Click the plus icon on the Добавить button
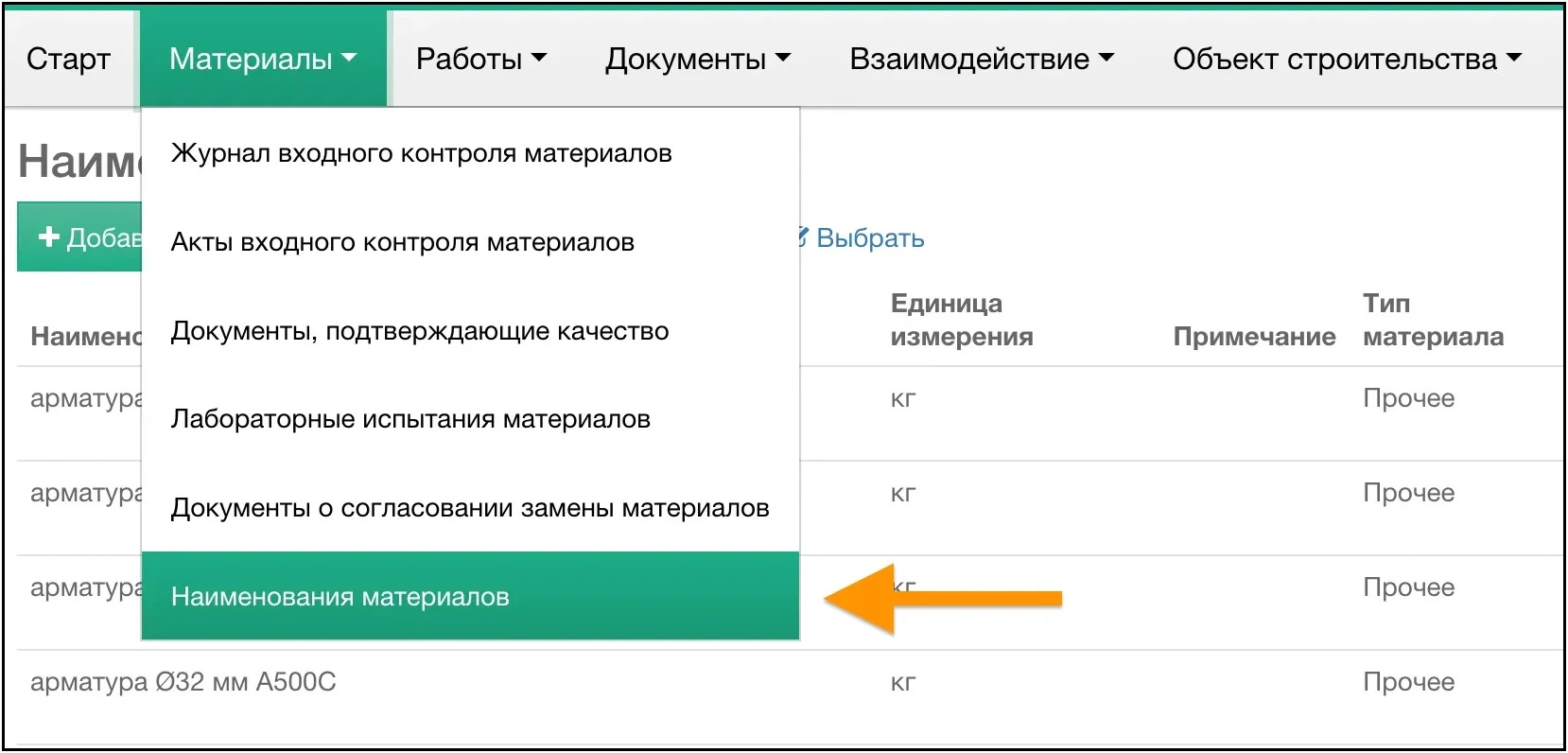Screen dimensions: 1568x753 (x=49, y=237)
